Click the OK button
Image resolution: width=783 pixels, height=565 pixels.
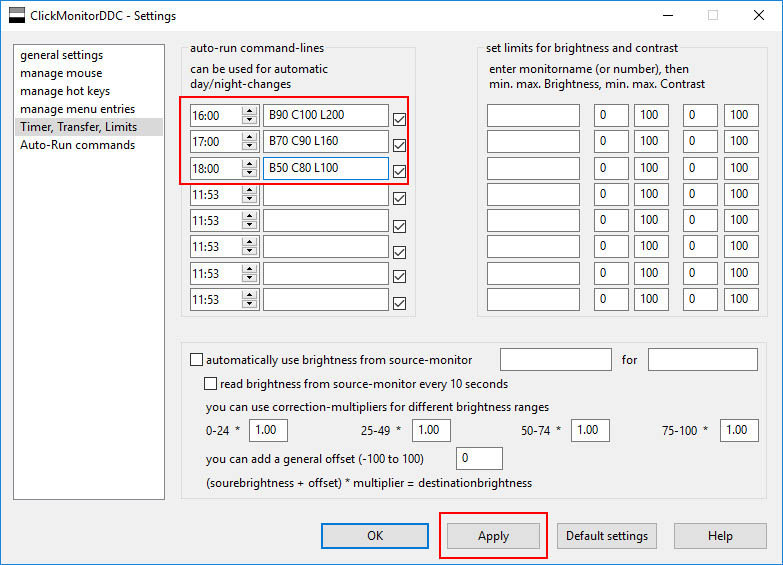coord(375,536)
